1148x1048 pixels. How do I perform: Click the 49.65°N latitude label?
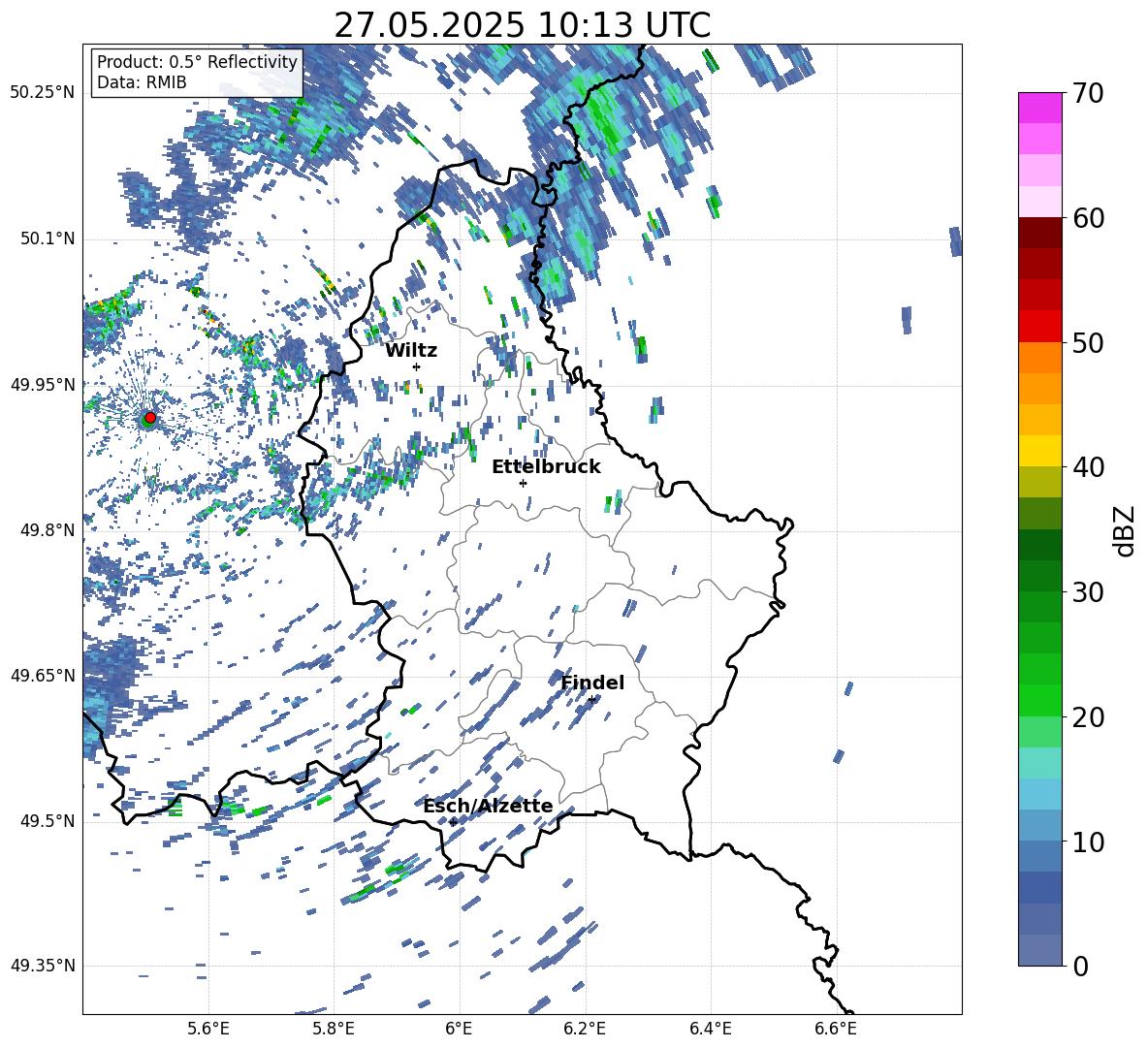[x=43, y=676]
